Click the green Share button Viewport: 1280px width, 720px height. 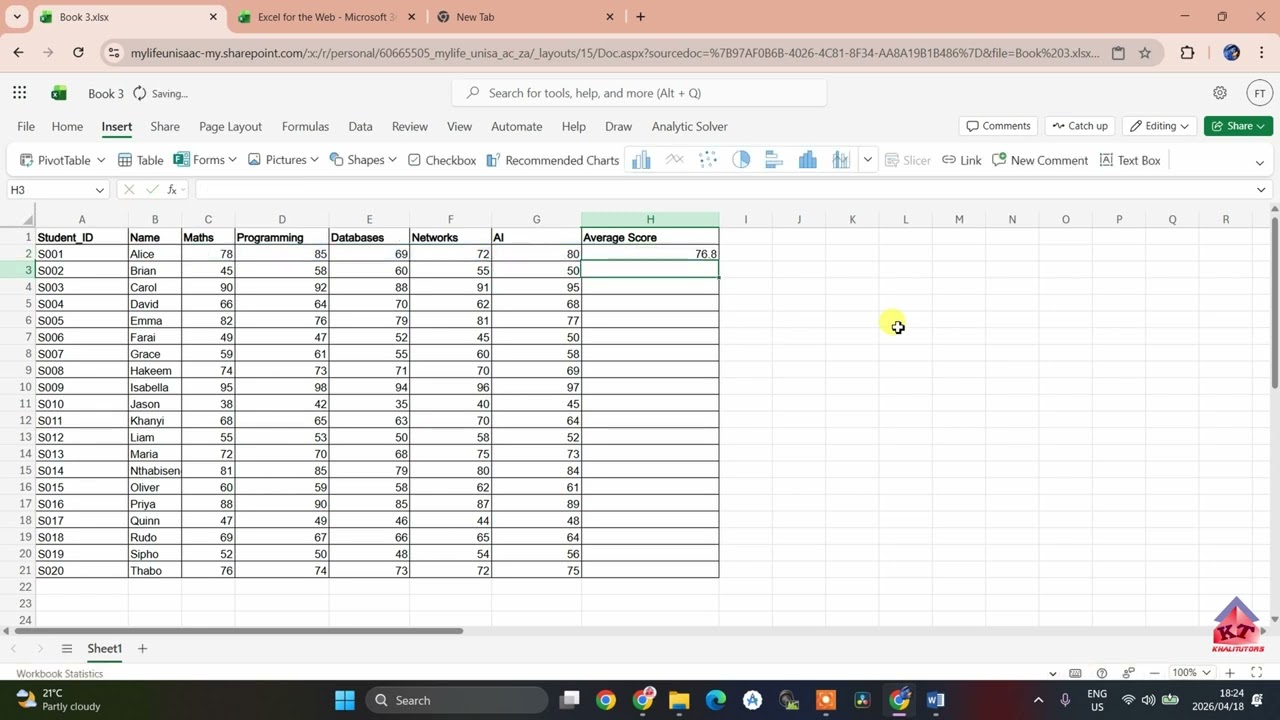click(x=1238, y=126)
